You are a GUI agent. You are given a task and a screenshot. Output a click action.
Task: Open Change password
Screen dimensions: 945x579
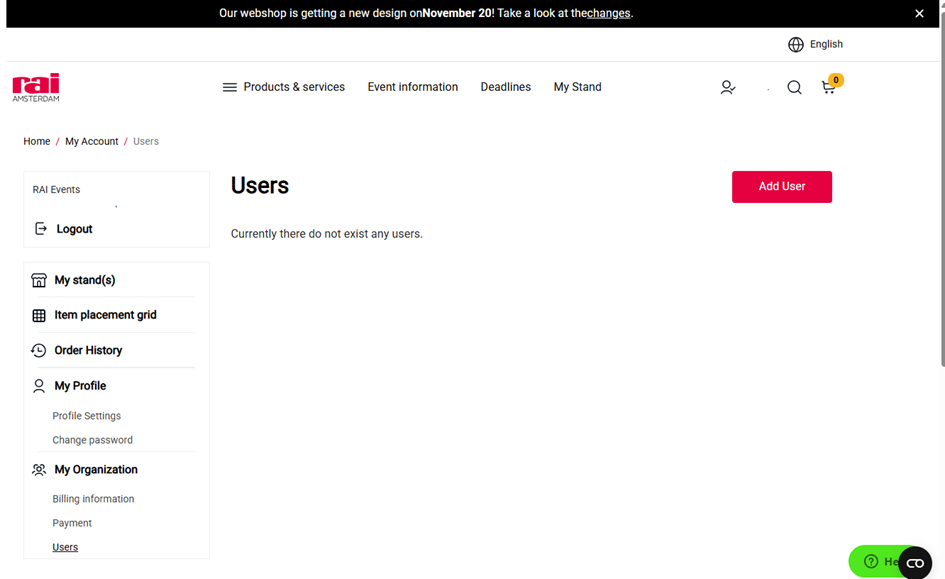click(x=92, y=440)
